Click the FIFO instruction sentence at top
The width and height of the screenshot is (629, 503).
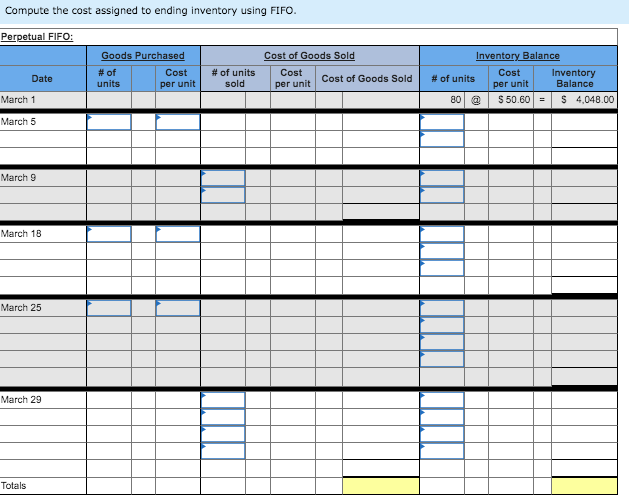(x=151, y=10)
